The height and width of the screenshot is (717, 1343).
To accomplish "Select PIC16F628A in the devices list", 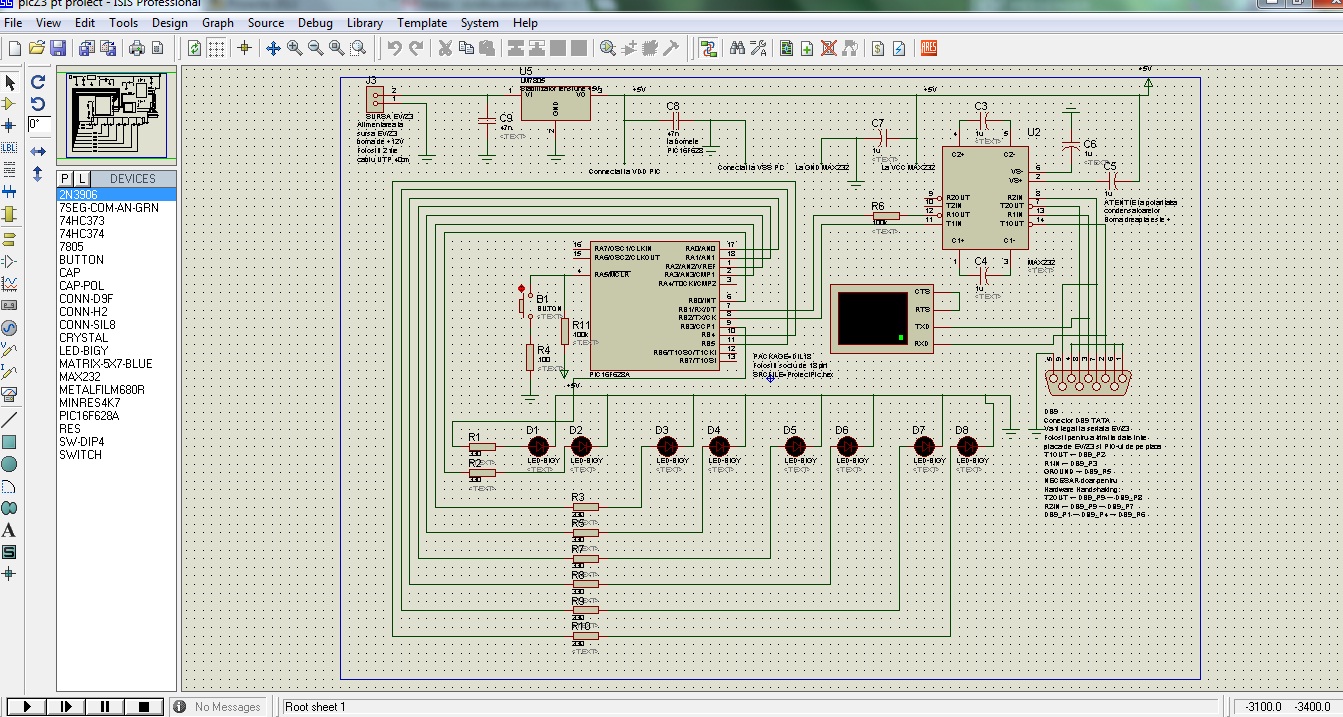I will click(x=116, y=416).
